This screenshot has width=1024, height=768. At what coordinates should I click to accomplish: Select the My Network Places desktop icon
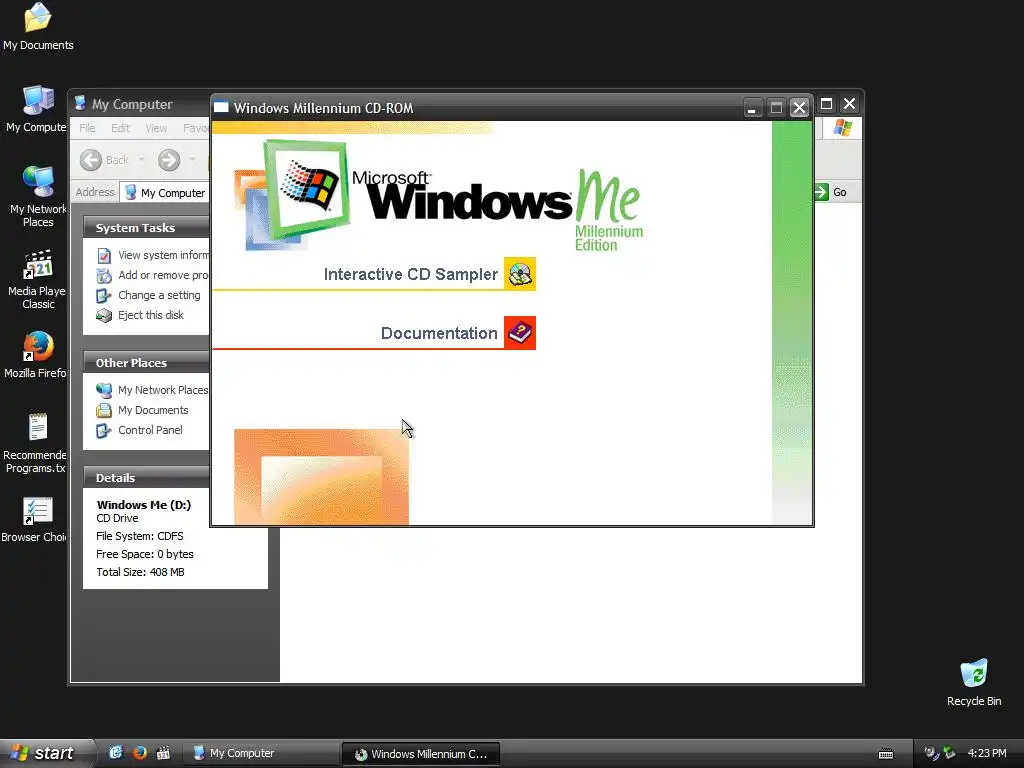click(x=38, y=196)
